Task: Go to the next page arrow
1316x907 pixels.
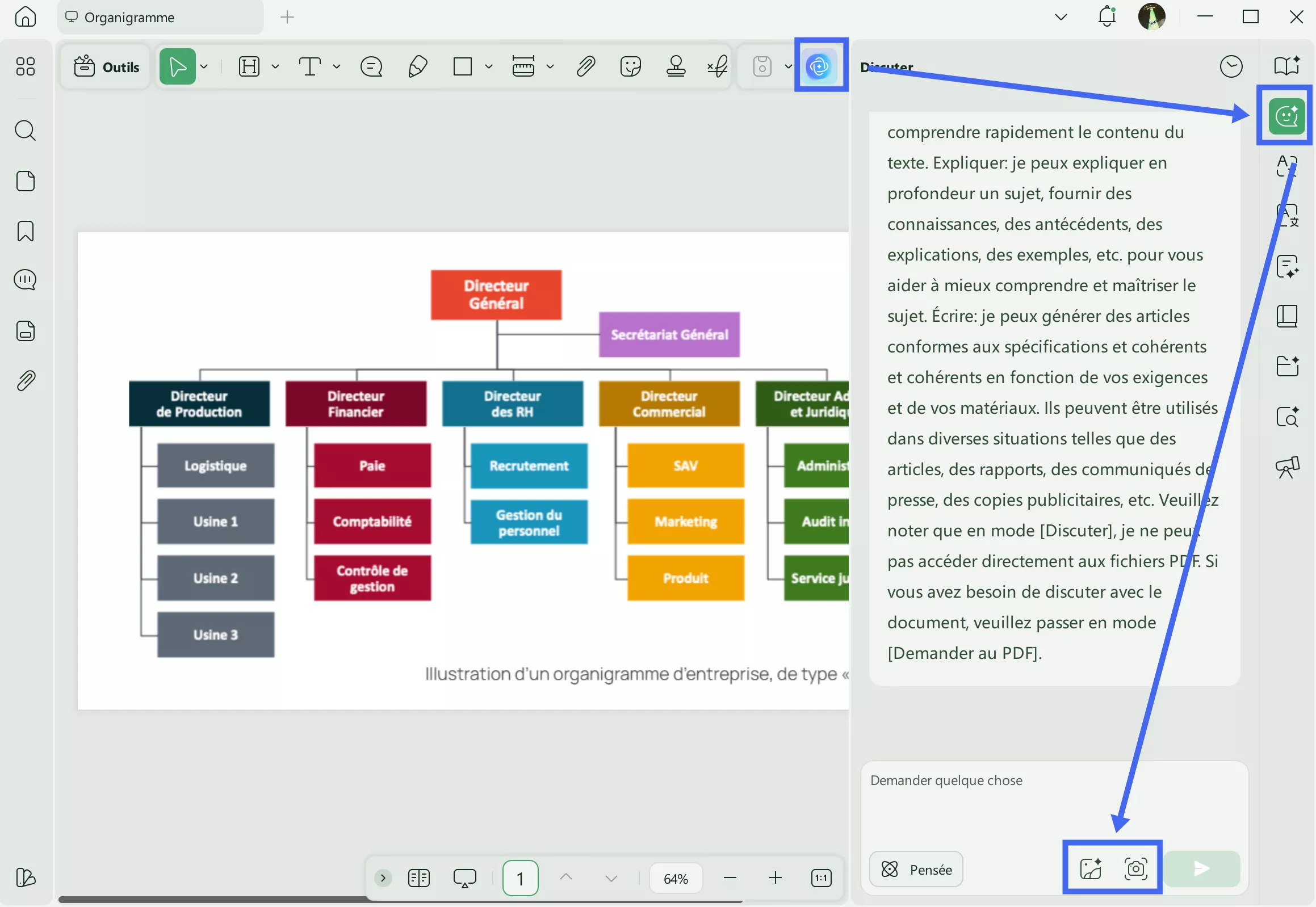Action: 610,878
